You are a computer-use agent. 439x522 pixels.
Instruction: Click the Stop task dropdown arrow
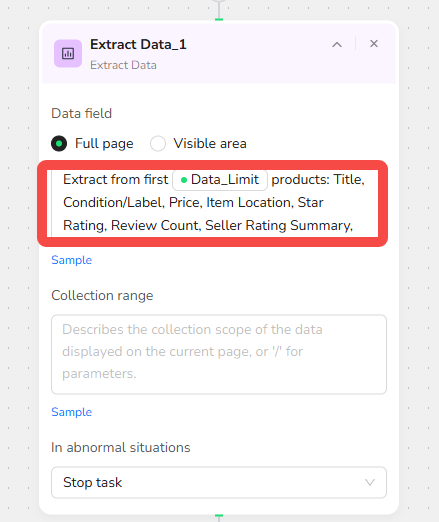(x=370, y=482)
